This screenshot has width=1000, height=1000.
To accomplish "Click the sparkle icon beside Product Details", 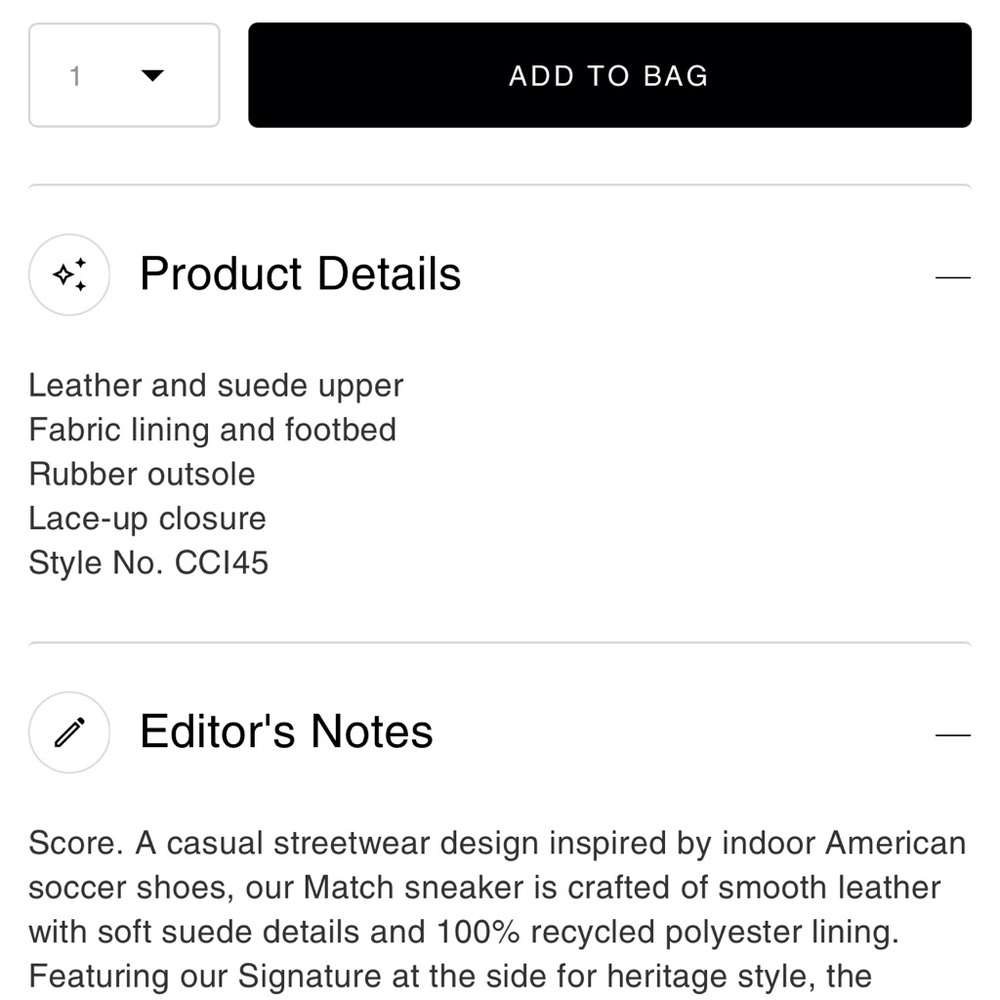I will [x=69, y=275].
